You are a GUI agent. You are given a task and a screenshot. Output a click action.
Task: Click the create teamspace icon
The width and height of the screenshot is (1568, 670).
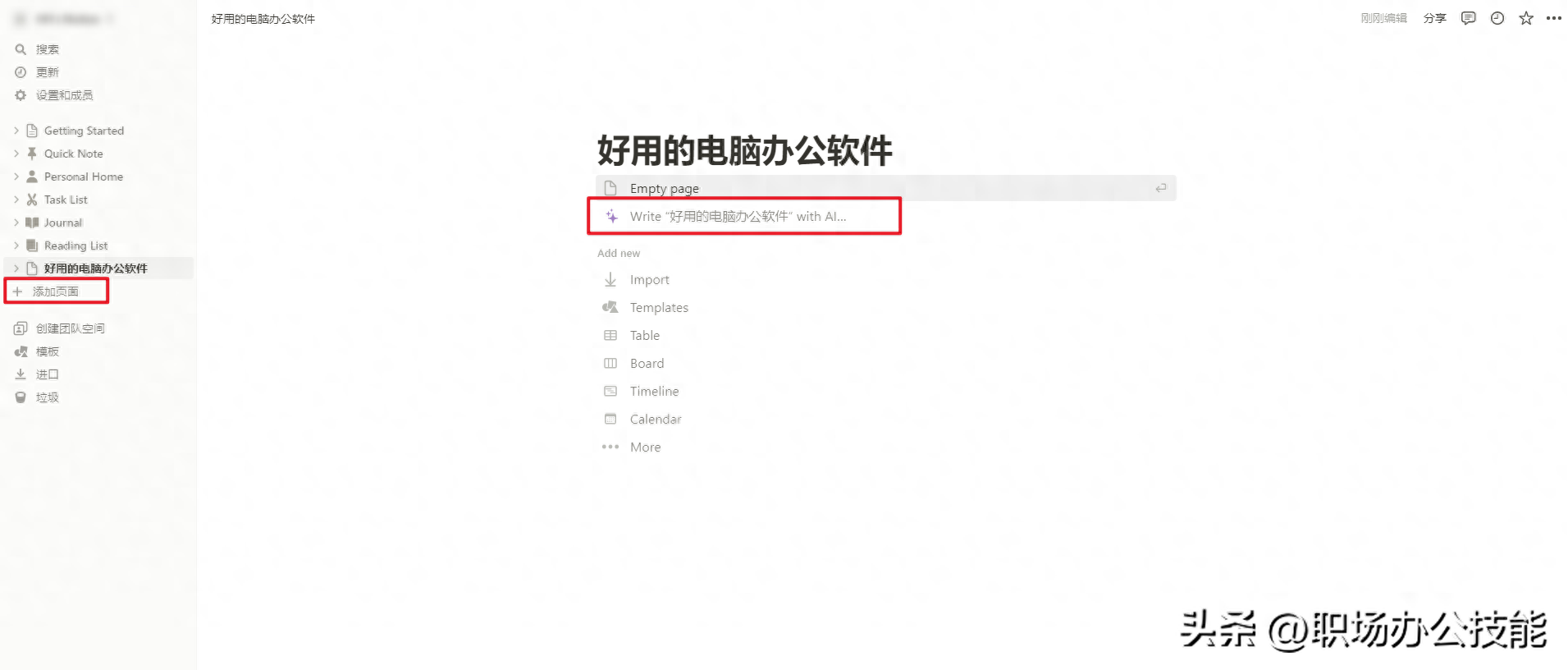(x=21, y=328)
